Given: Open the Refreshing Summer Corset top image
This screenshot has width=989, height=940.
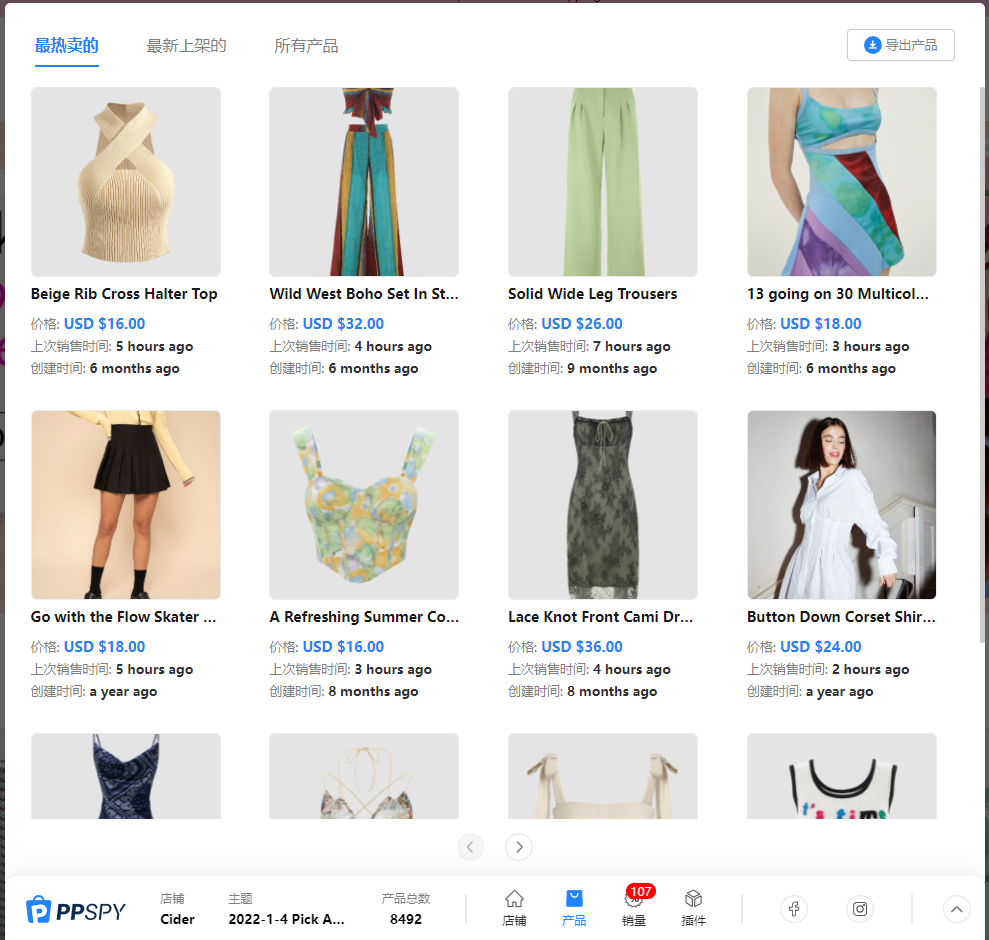Looking at the screenshot, I should click(364, 505).
